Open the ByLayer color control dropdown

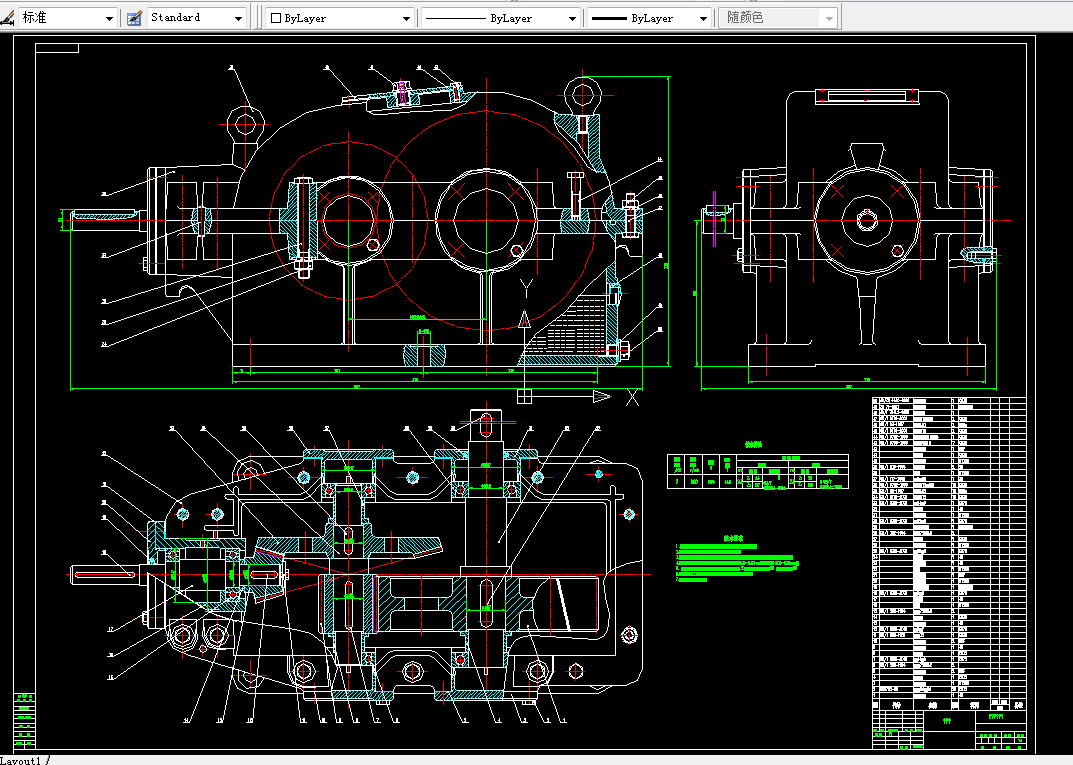pyautogui.click(x=340, y=18)
